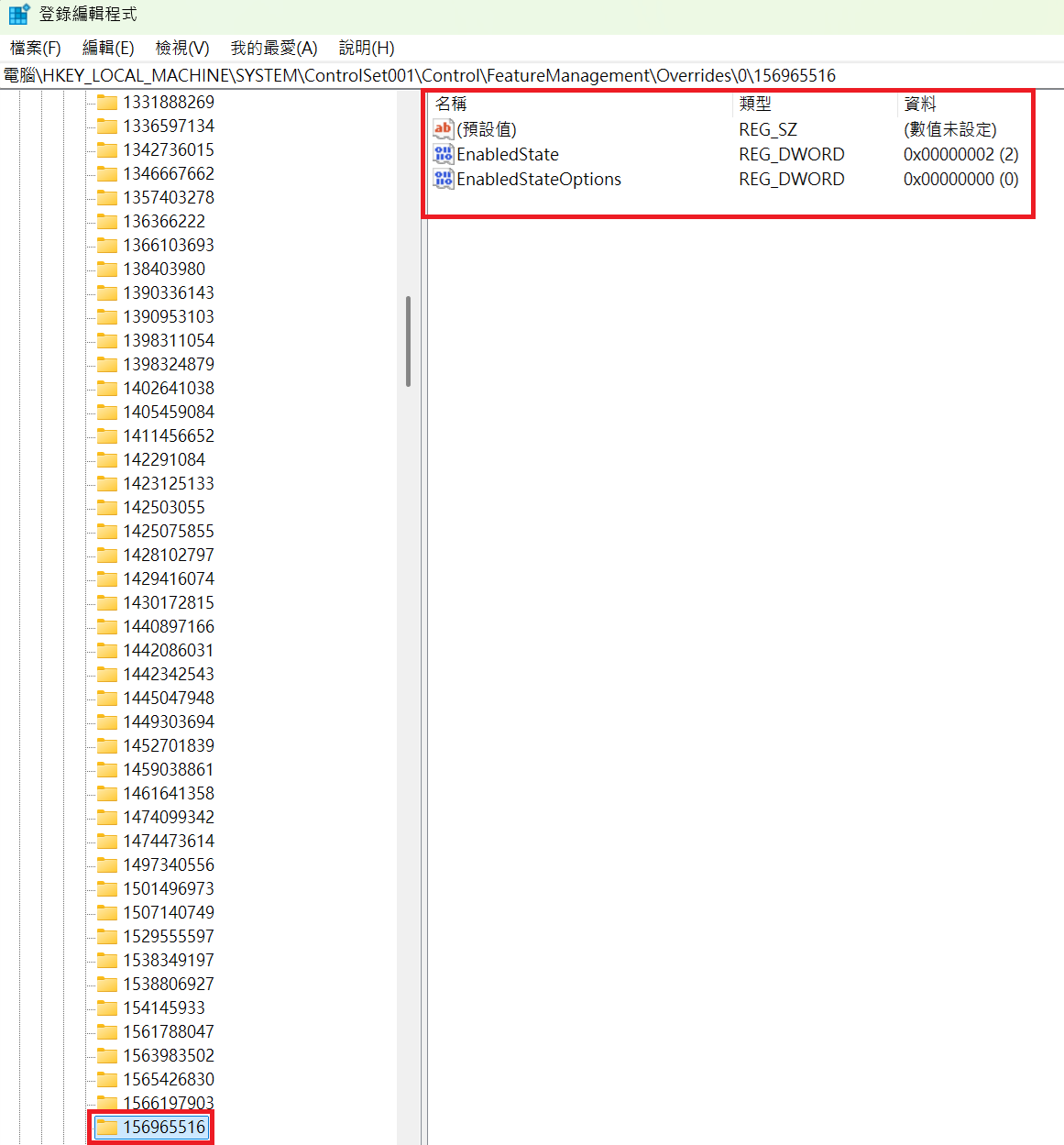This screenshot has width=1064, height=1145.
Task: Select key 1538349197 in tree
Action: click(169, 960)
